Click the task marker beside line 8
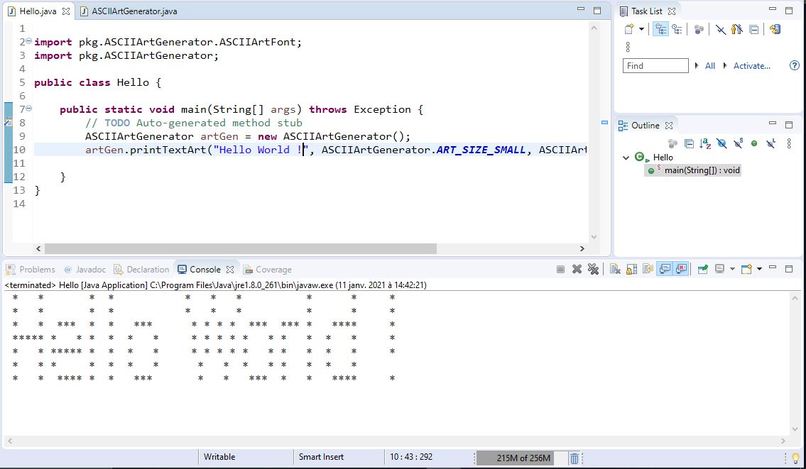 click(8, 122)
